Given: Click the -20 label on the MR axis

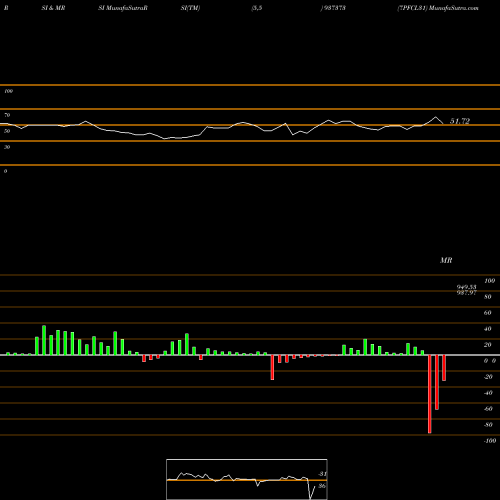Looking at the screenshot, I should pos(488,377).
